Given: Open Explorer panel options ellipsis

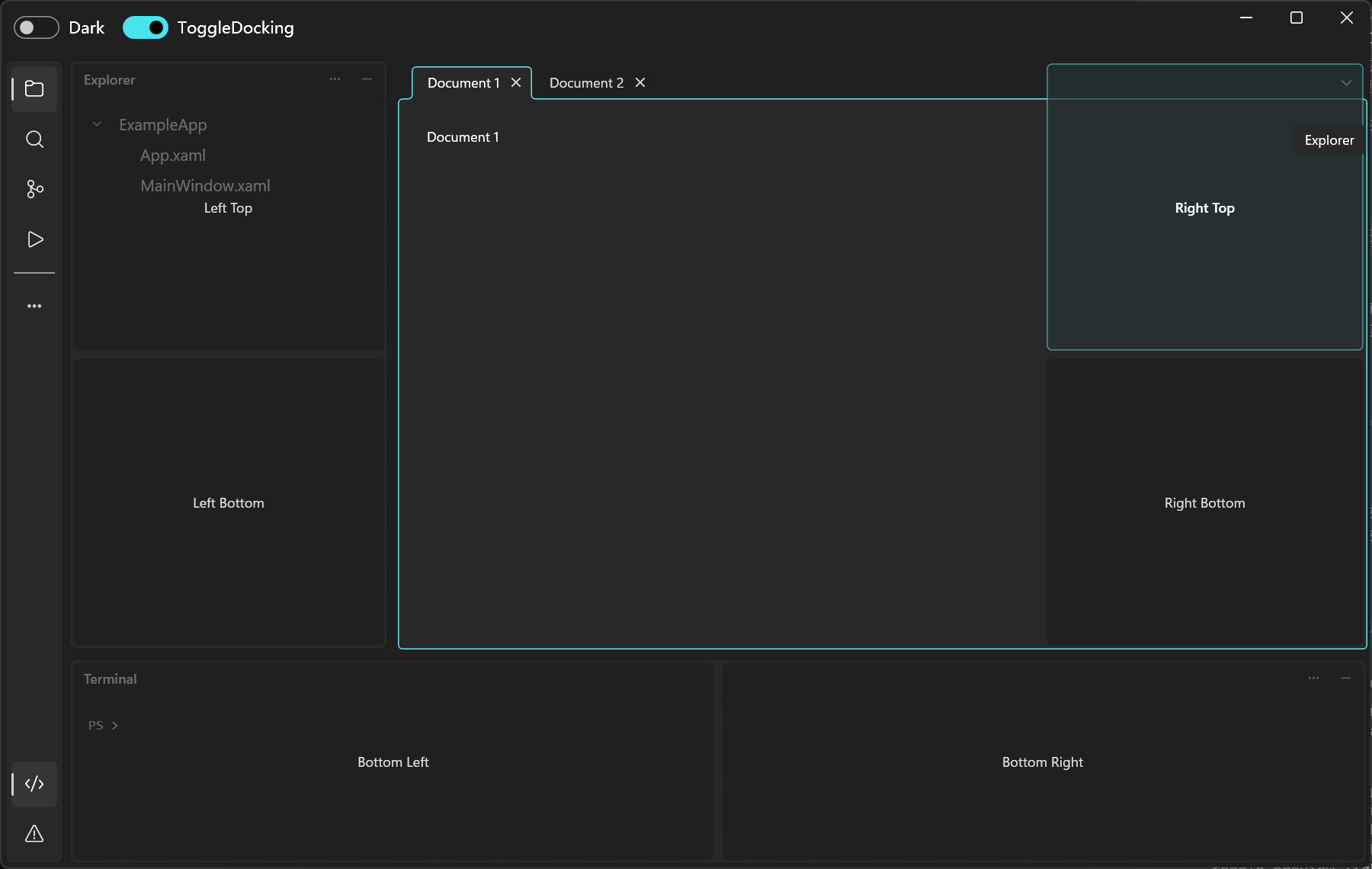Looking at the screenshot, I should tap(335, 79).
